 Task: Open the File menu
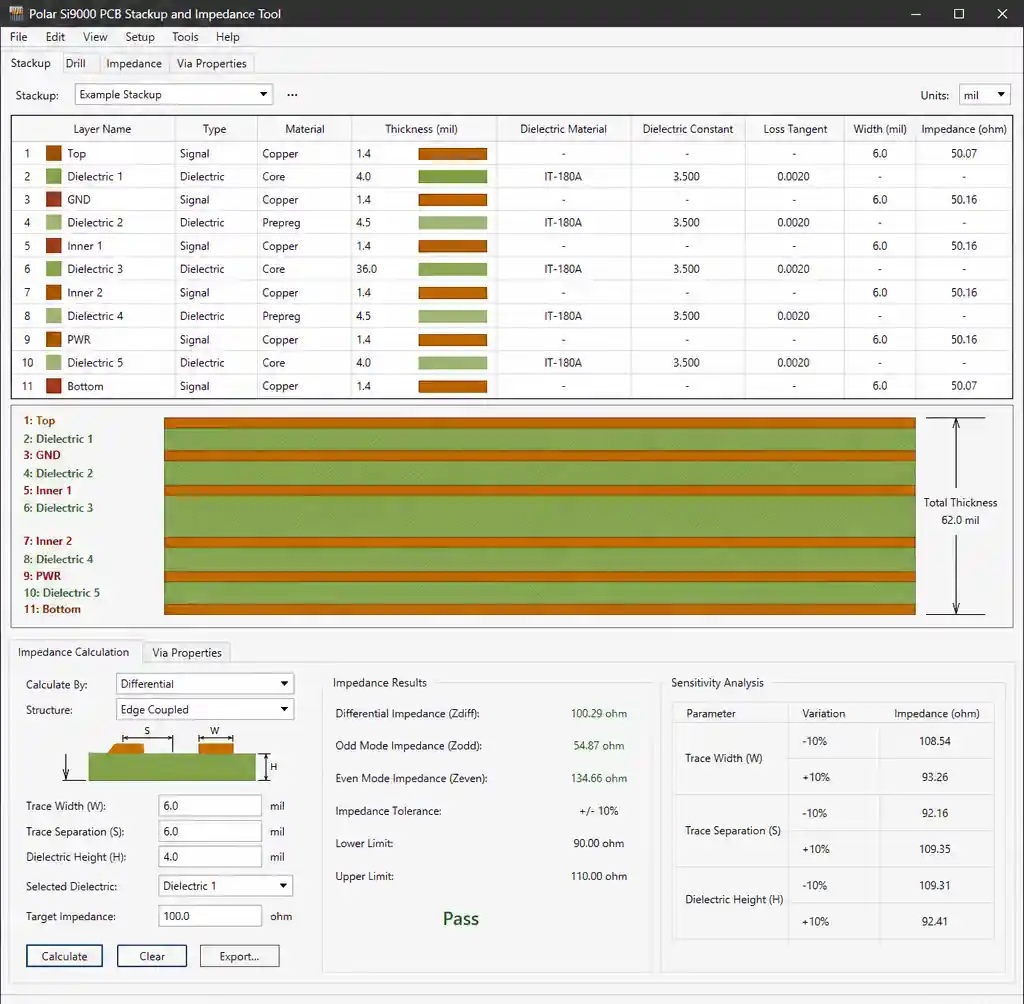(x=18, y=37)
